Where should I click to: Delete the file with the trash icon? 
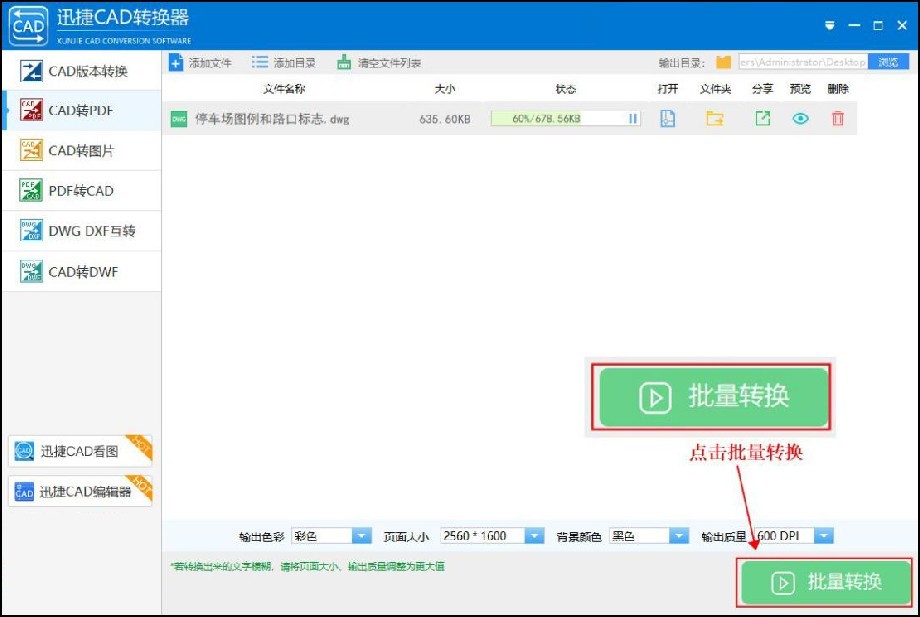coord(838,118)
